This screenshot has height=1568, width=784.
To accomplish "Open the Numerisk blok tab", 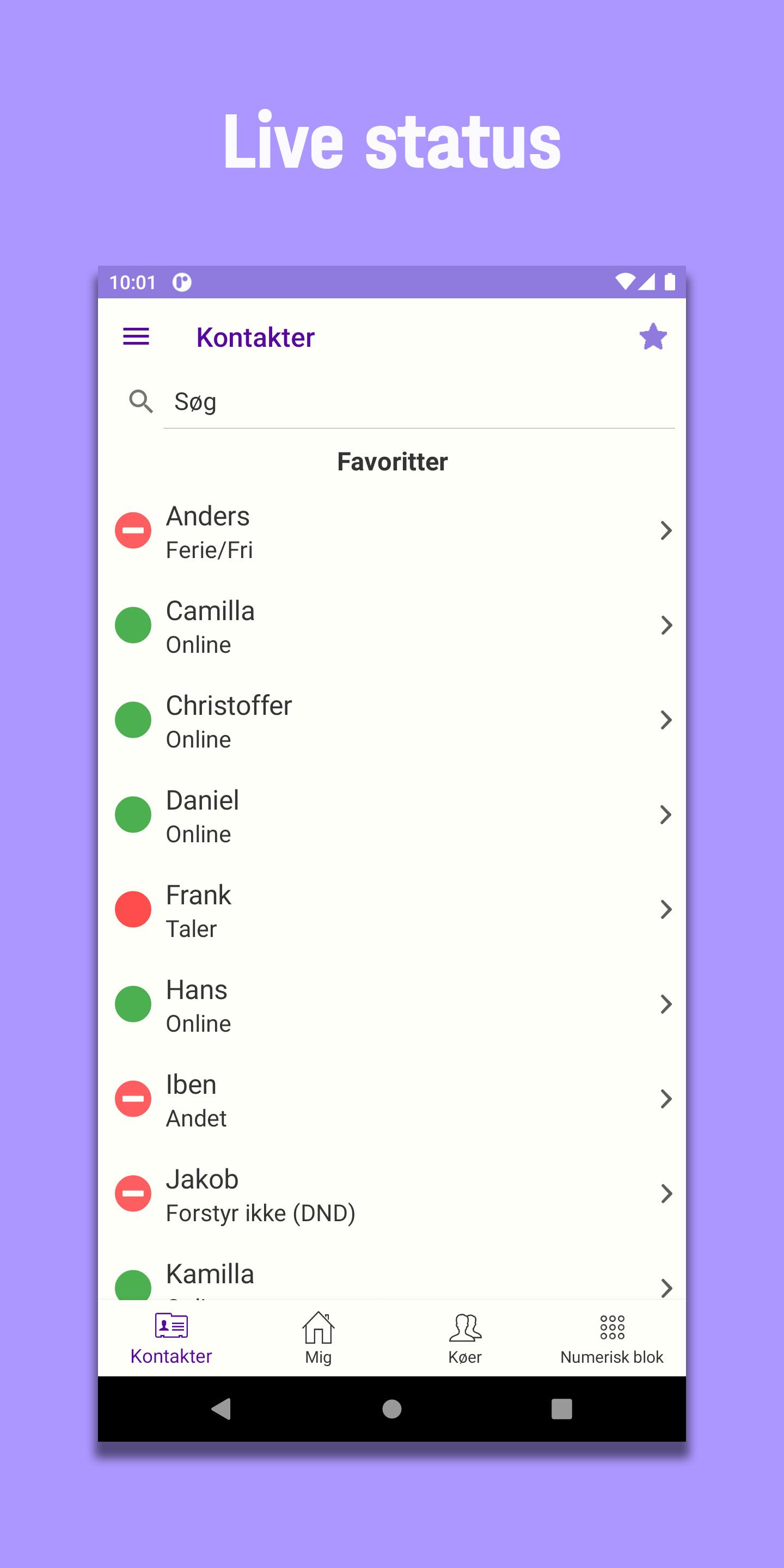I will [x=612, y=1339].
